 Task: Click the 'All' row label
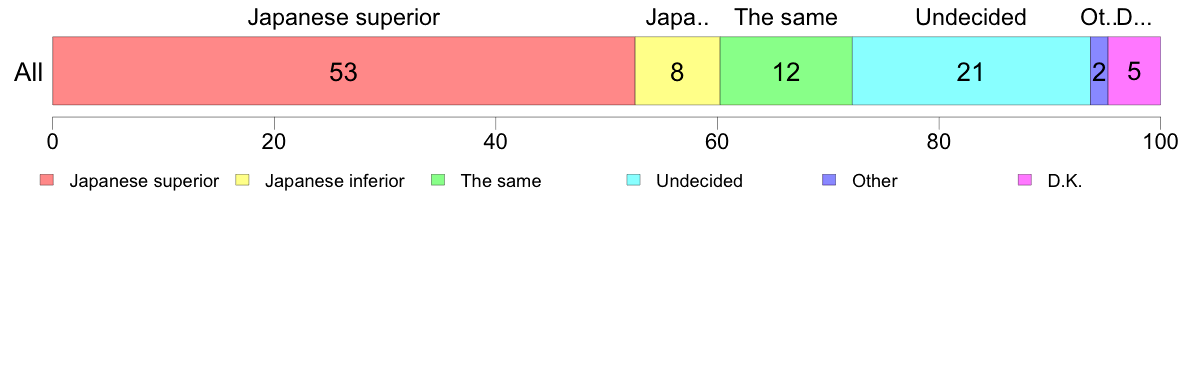[29, 72]
